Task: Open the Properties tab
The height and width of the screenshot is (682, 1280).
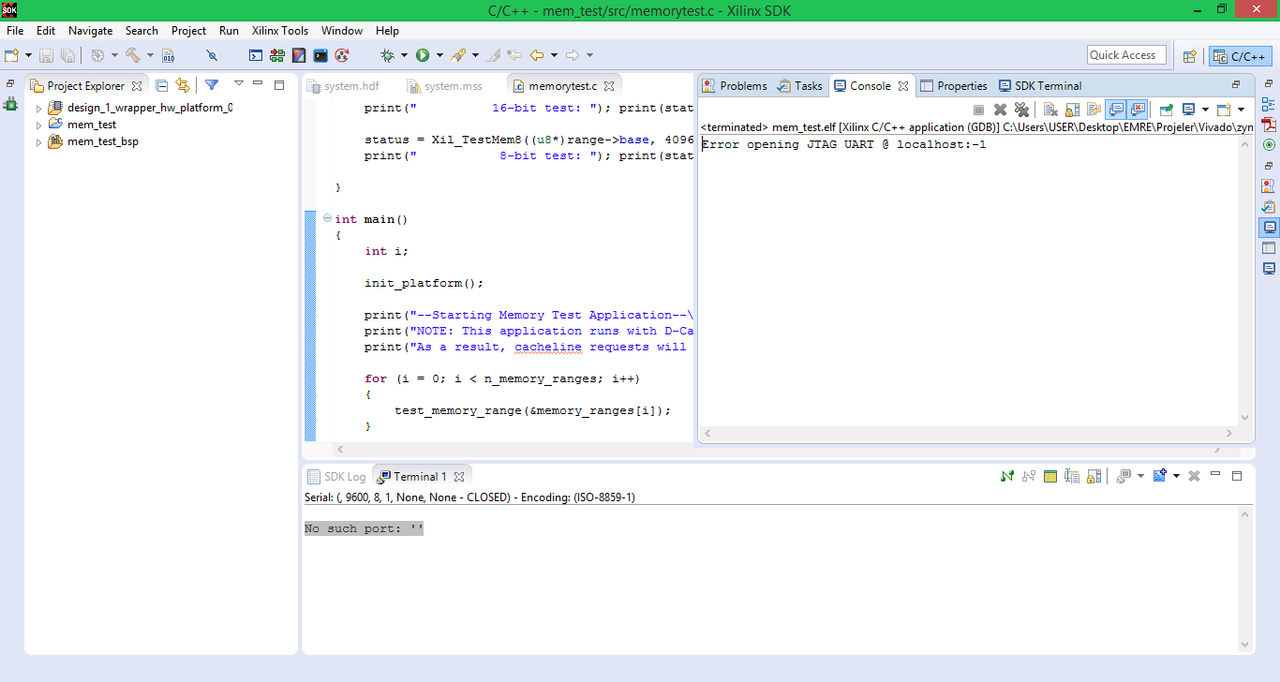Action: pyautogui.click(x=953, y=86)
